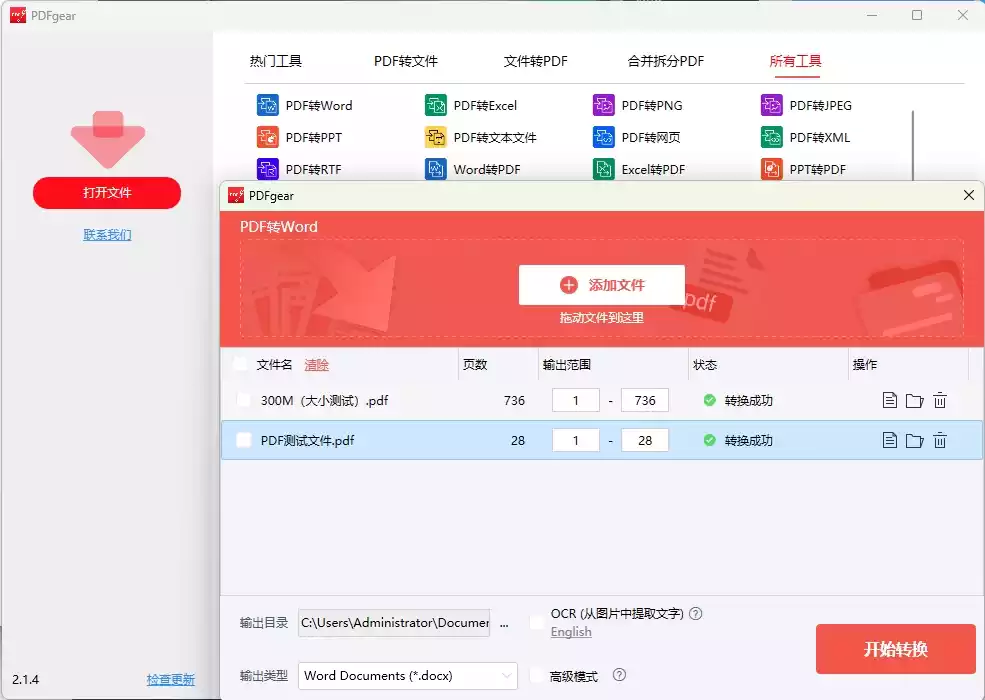The width and height of the screenshot is (985, 700).
Task: Select the Excel转PDF tool
Action: coord(604,169)
